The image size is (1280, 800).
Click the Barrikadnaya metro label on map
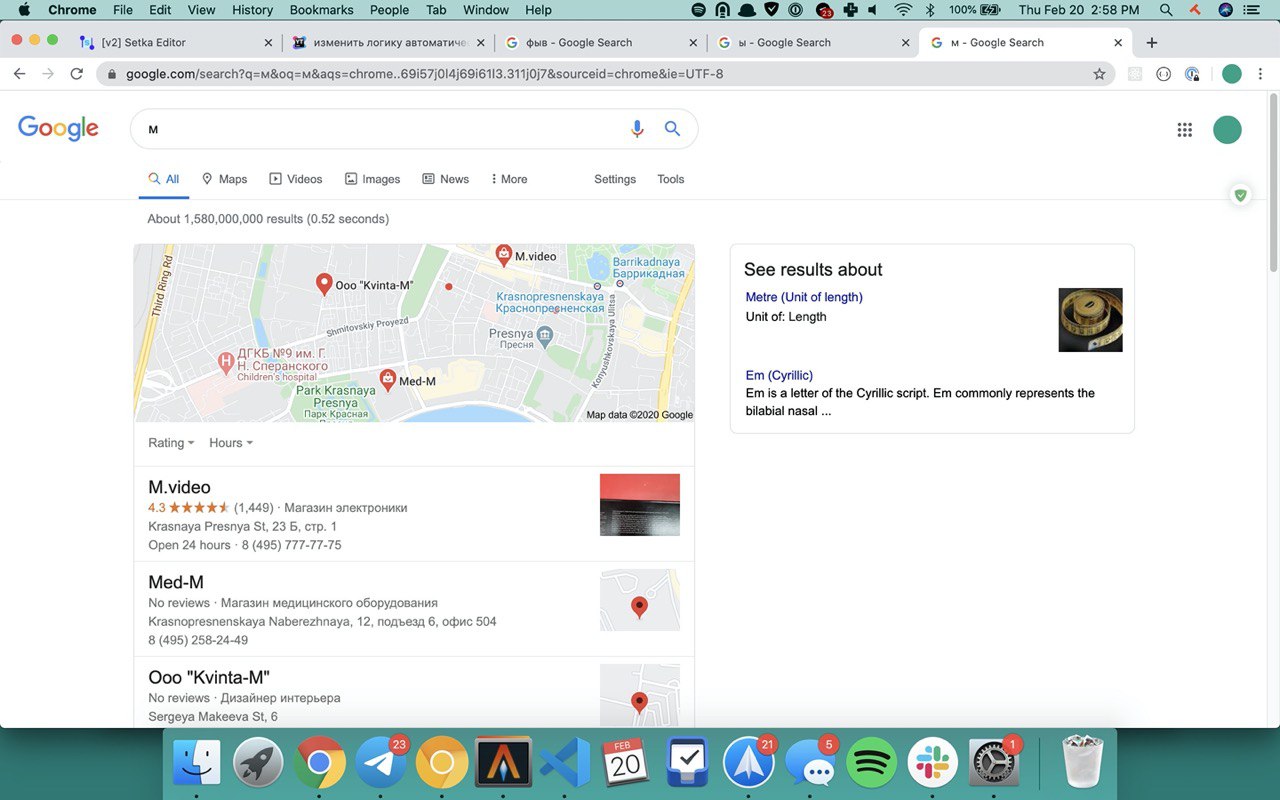[648, 267]
